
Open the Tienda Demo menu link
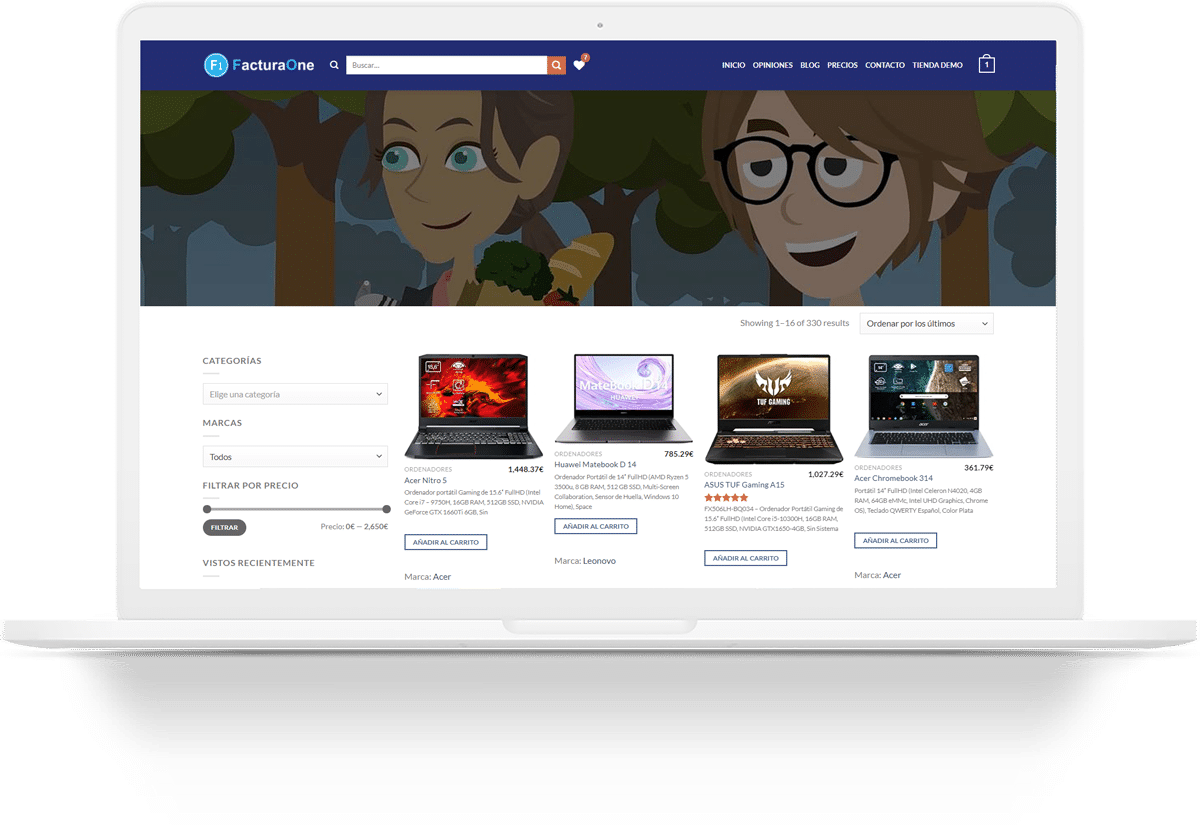pyautogui.click(x=937, y=65)
